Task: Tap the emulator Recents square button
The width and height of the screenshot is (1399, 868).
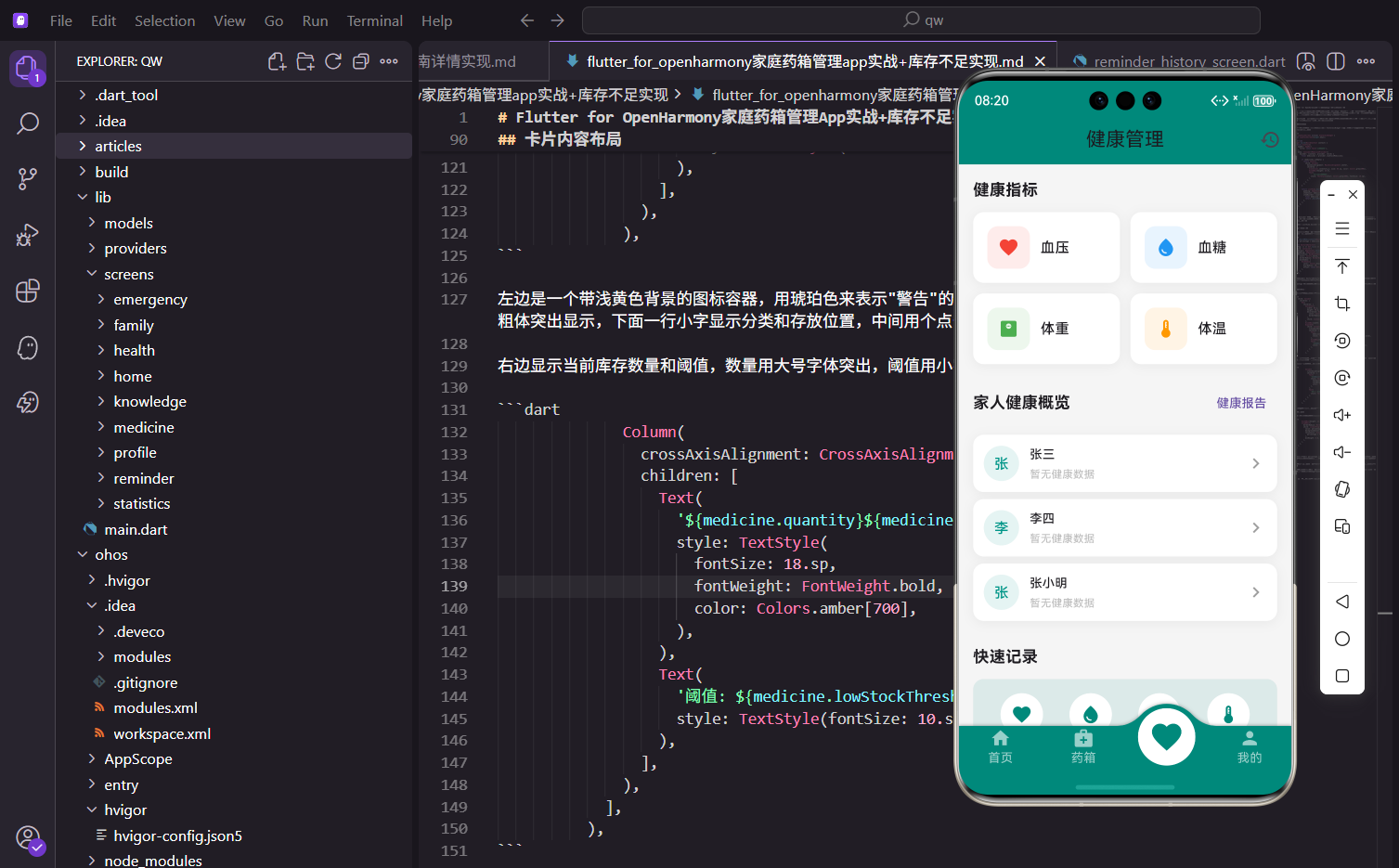Action: pos(1342,676)
